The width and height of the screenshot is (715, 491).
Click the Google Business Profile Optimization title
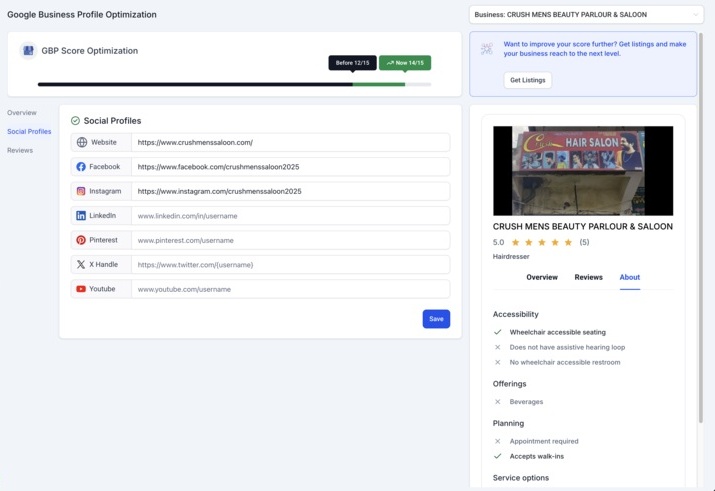pos(82,15)
